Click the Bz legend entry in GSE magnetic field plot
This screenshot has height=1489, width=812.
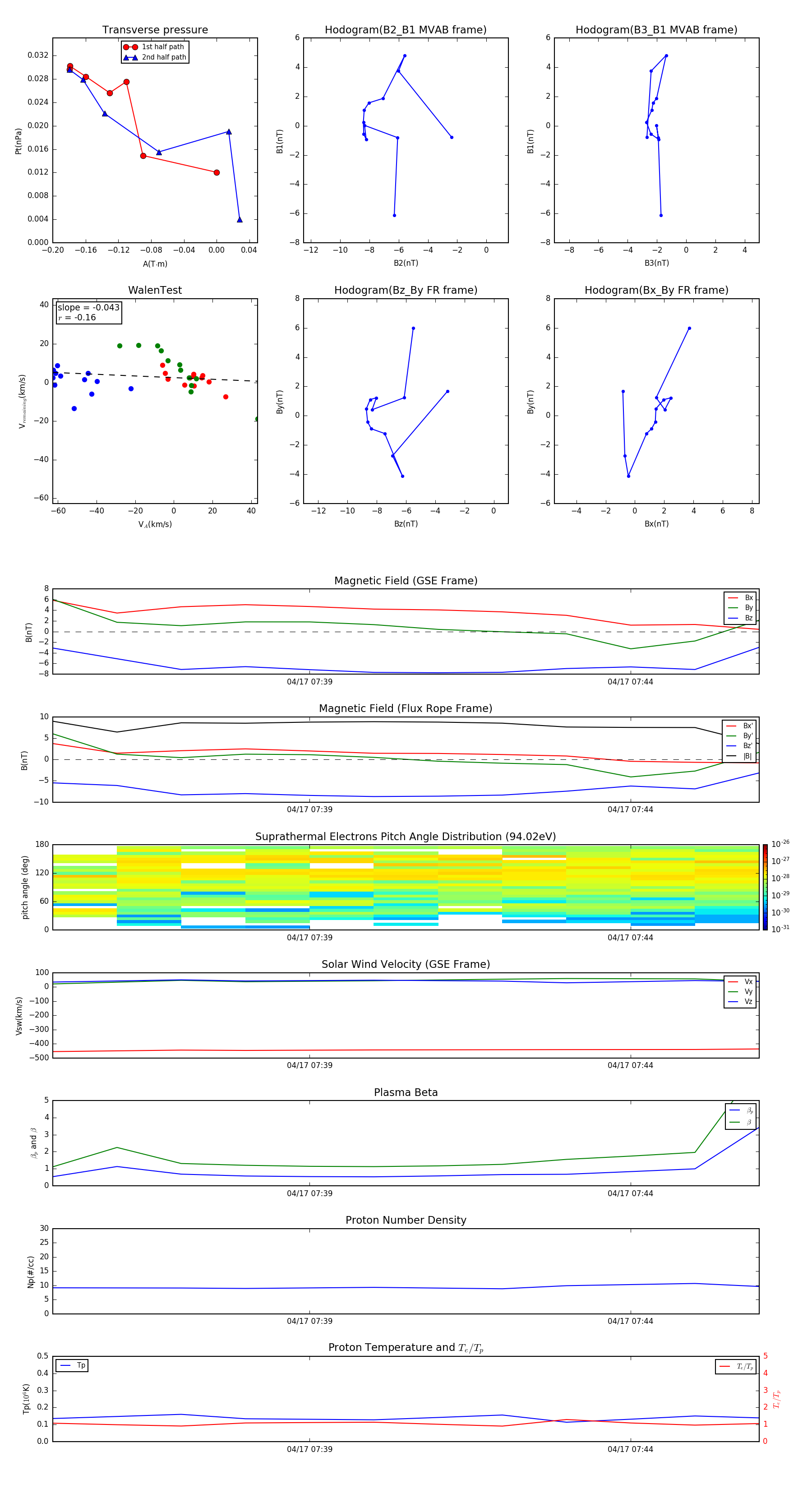740,619
